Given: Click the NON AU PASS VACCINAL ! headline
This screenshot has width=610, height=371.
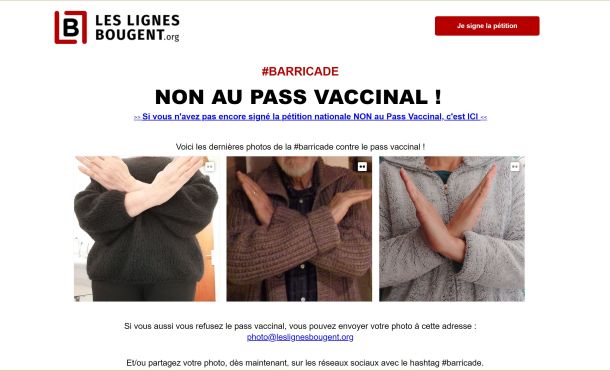Looking at the screenshot, I should click(x=298, y=97).
